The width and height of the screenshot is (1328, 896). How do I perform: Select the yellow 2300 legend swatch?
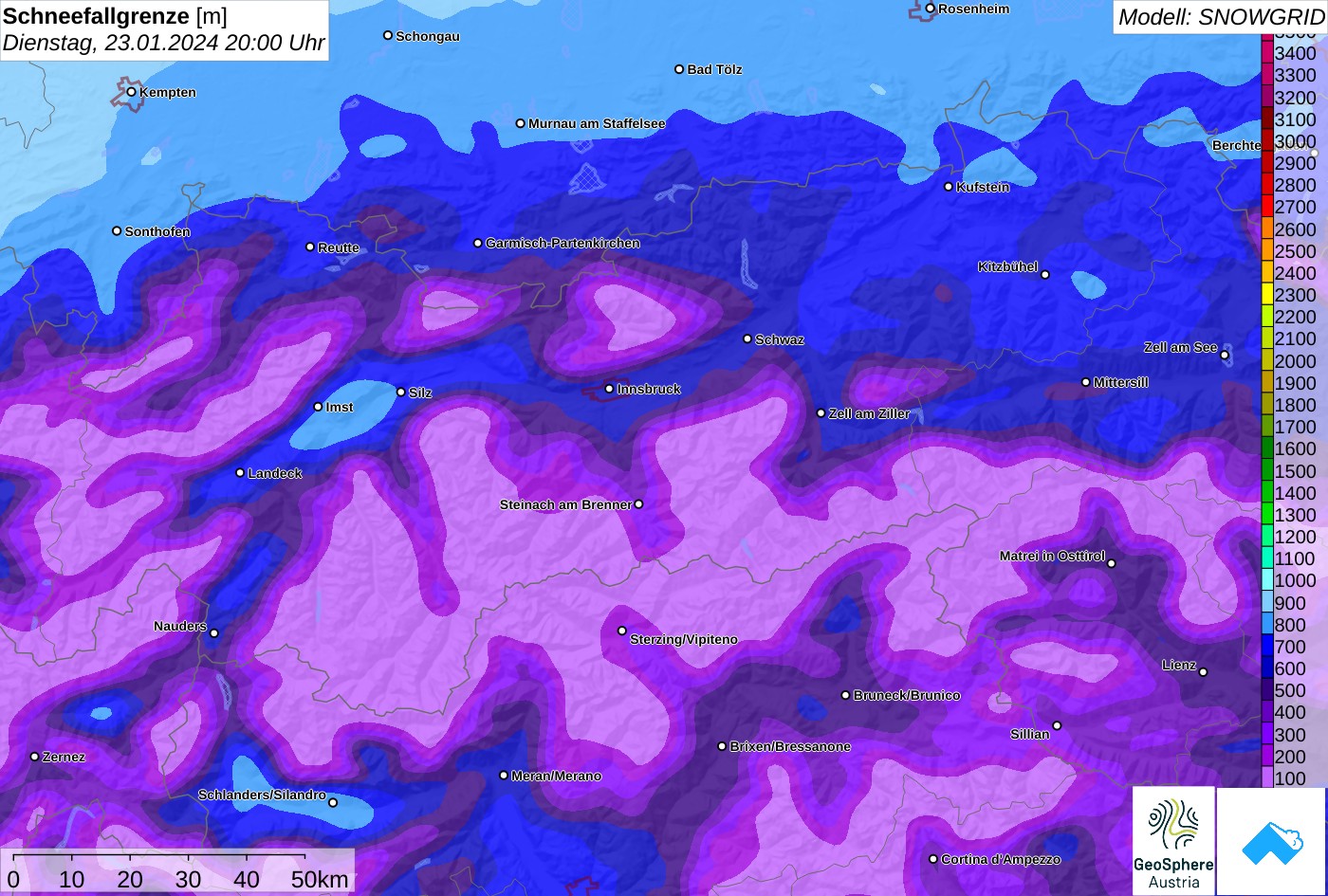[x=1267, y=295]
